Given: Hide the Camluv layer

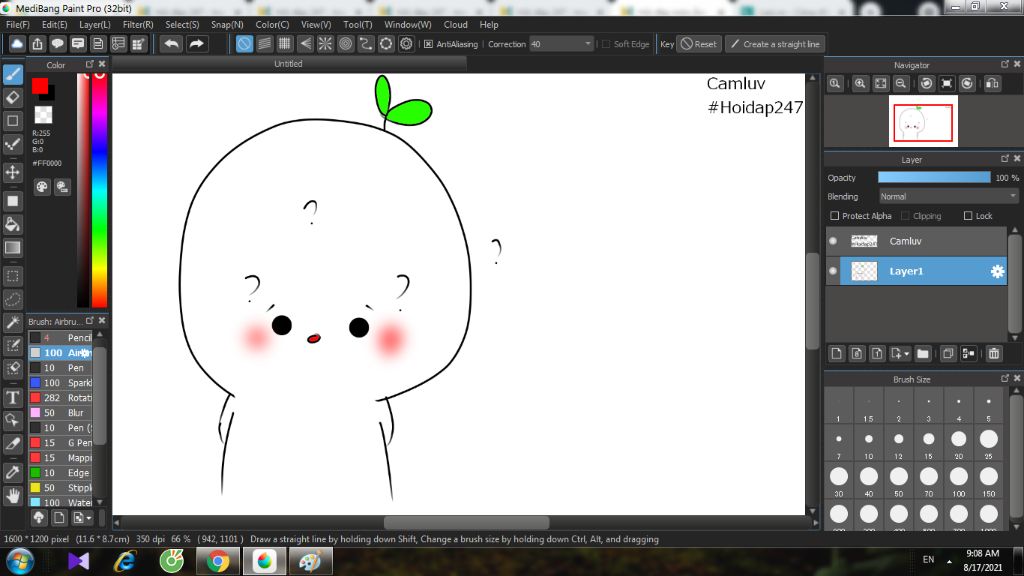Looking at the screenshot, I should point(833,241).
